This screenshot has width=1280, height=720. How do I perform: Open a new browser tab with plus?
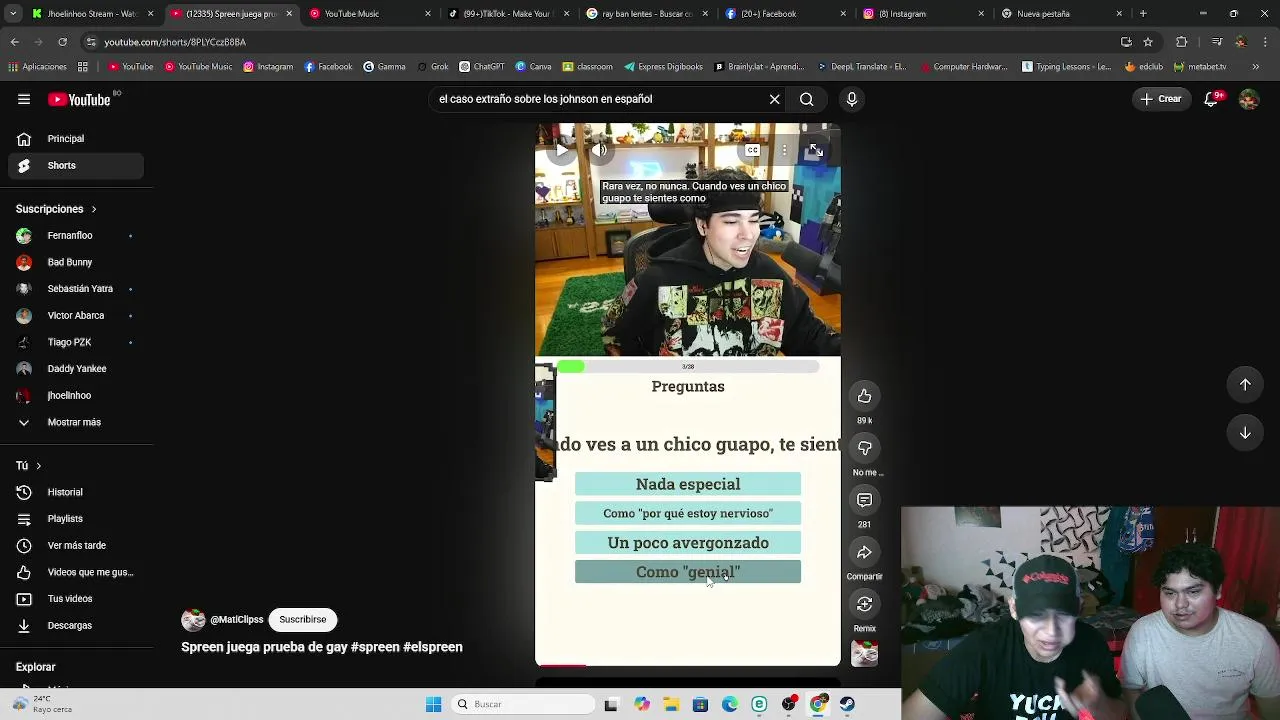click(x=1143, y=14)
